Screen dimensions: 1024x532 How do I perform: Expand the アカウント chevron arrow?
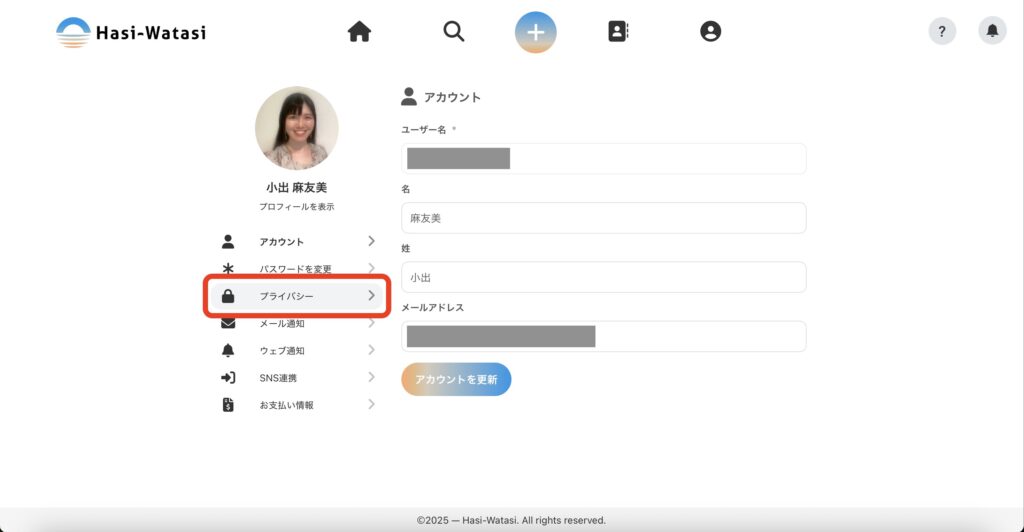tap(371, 241)
